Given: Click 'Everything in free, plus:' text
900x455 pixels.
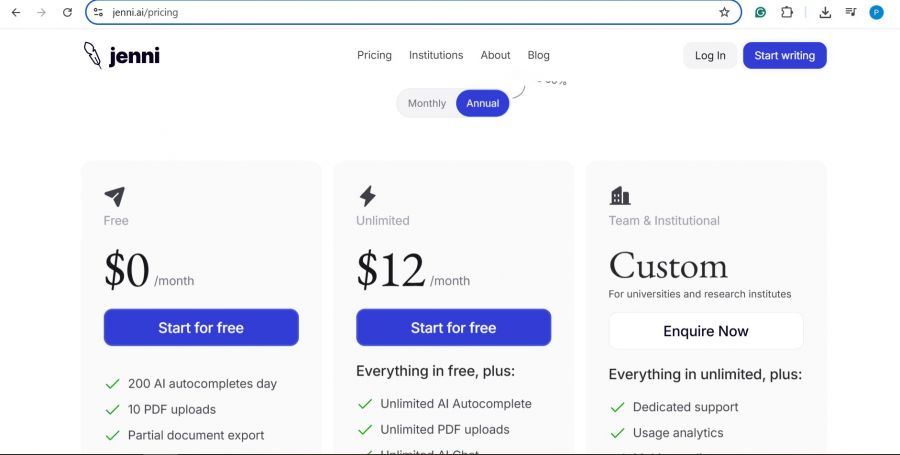Looking at the screenshot, I should pyautogui.click(x=436, y=371).
